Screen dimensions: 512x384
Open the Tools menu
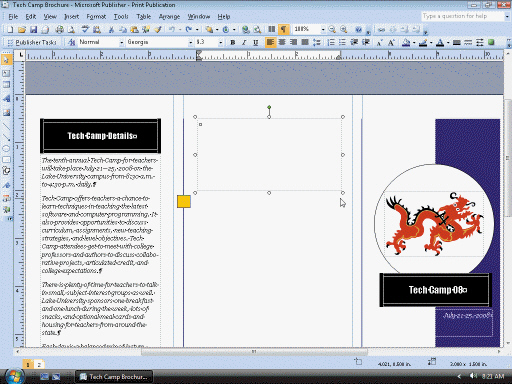121,17
